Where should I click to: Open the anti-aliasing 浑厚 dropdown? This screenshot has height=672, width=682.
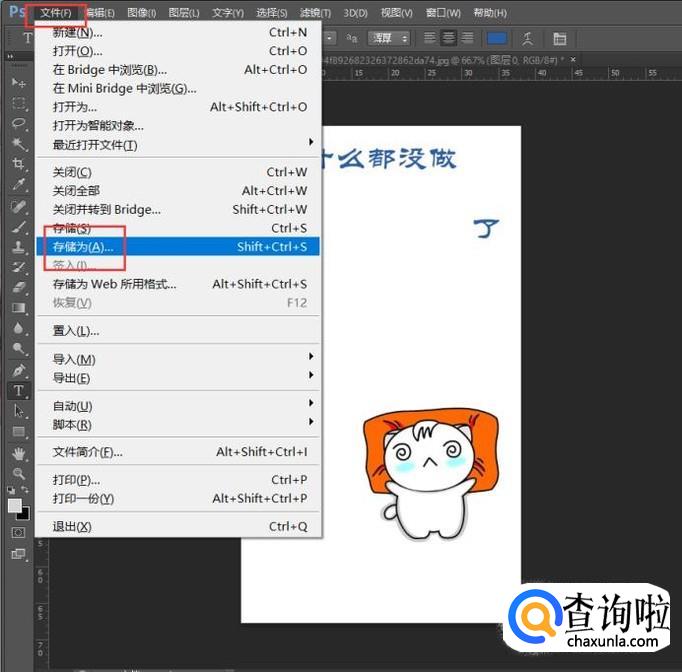389,38
